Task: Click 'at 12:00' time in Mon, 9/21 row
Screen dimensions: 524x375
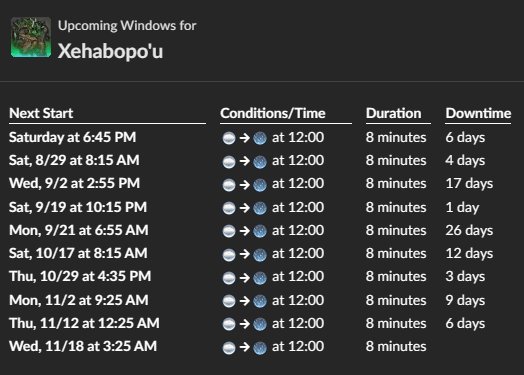Action: [x=298, y=230]
